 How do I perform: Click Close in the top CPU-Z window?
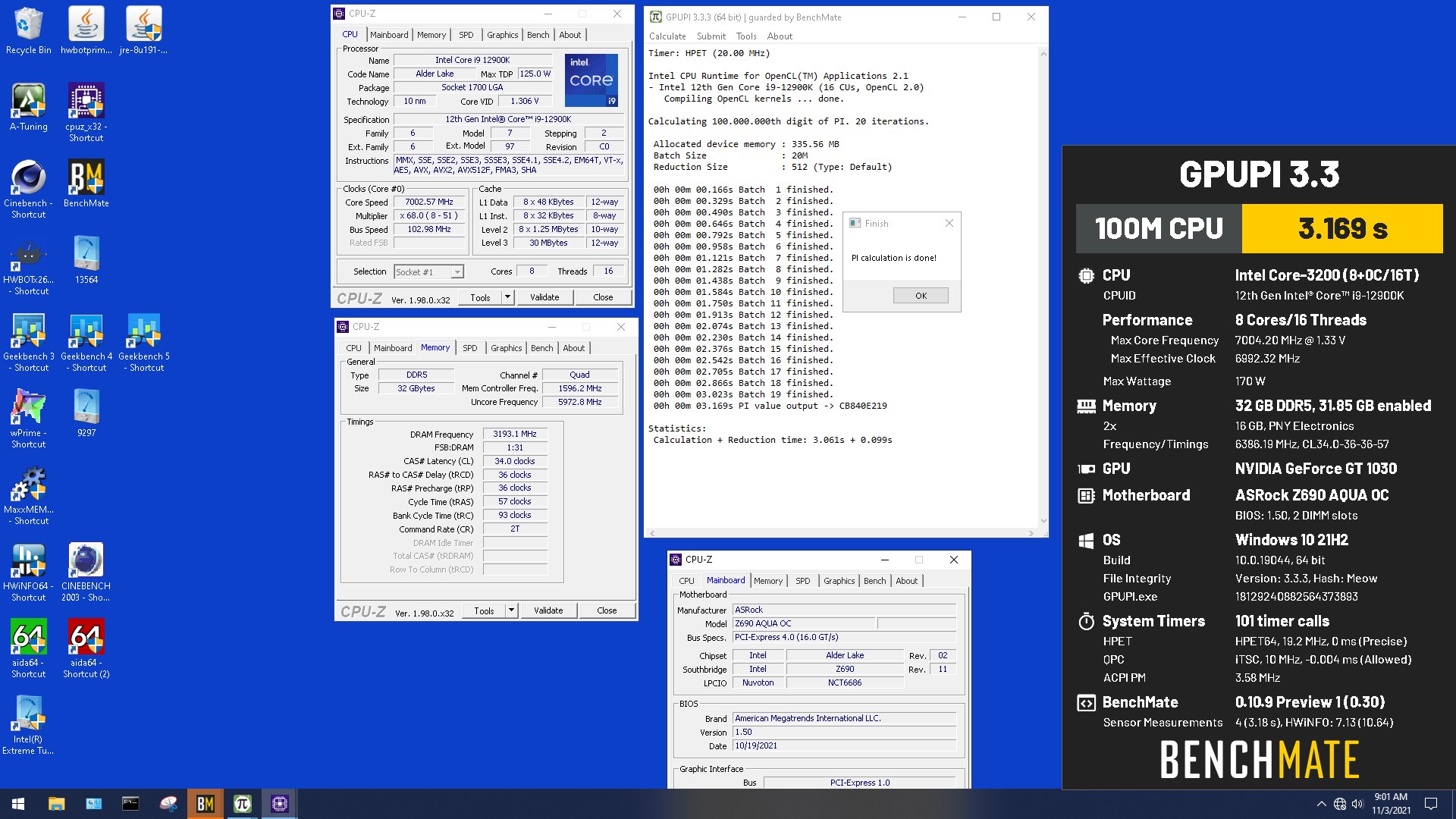pyautogui.click(x=603, y=297)
